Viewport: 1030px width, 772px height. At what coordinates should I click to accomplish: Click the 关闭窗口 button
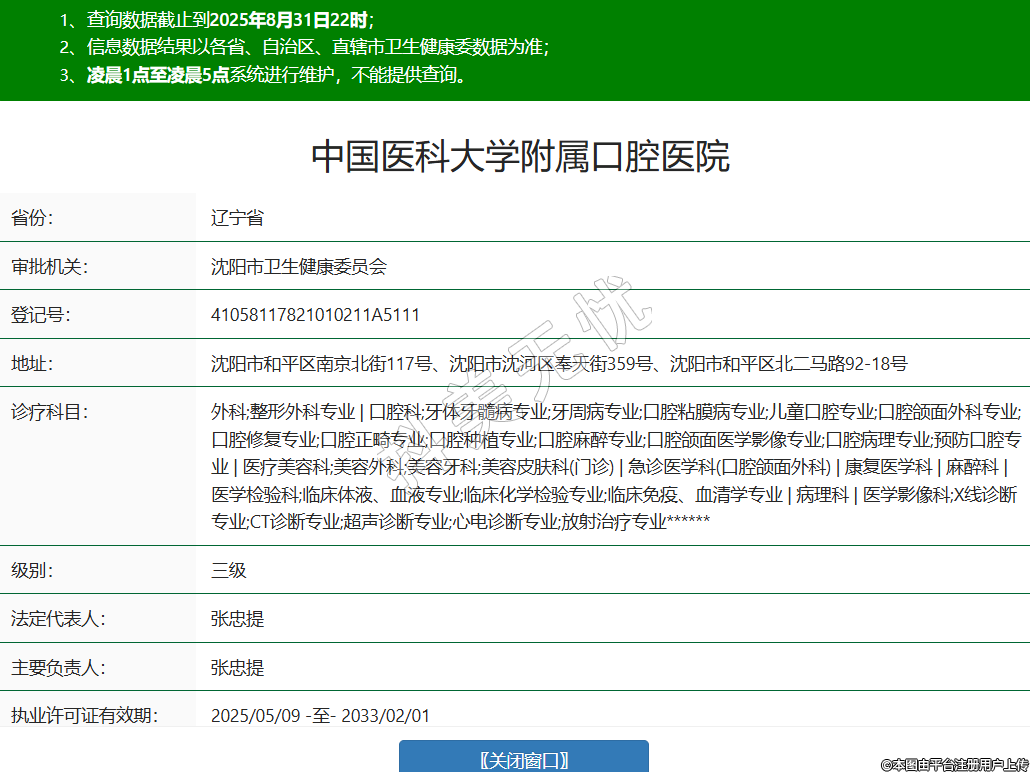click(523, 759)
